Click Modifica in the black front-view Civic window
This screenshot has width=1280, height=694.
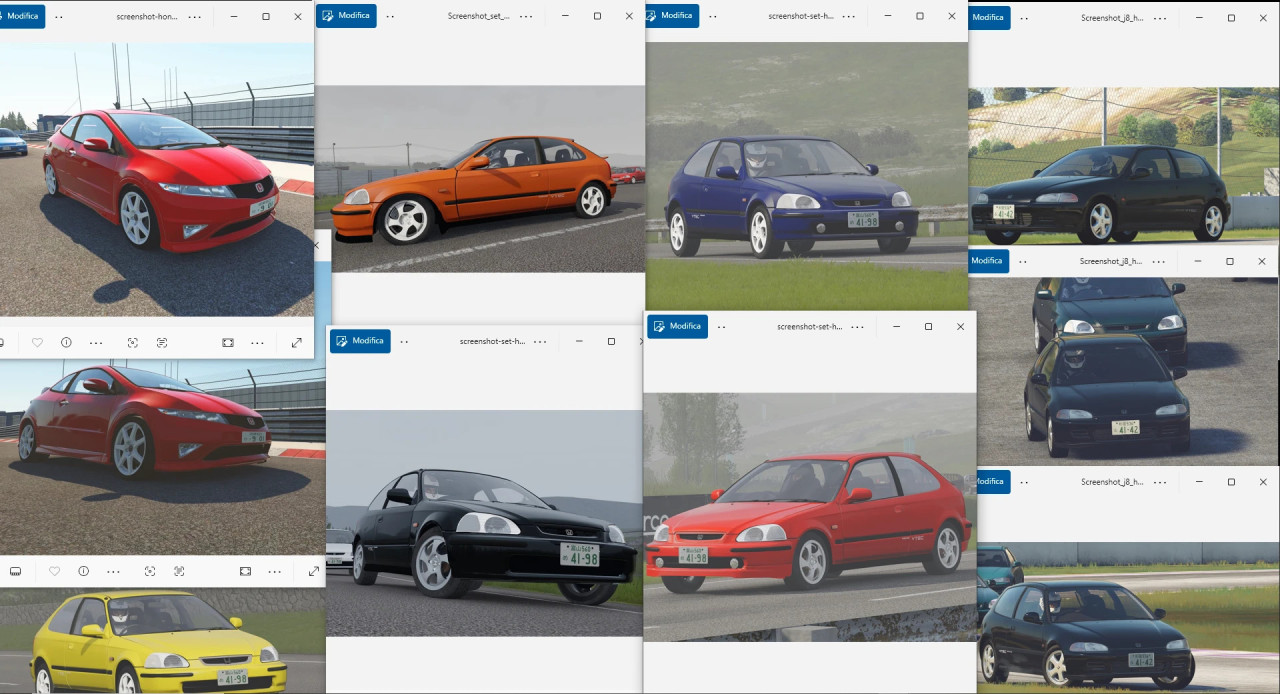coord(360,341)
